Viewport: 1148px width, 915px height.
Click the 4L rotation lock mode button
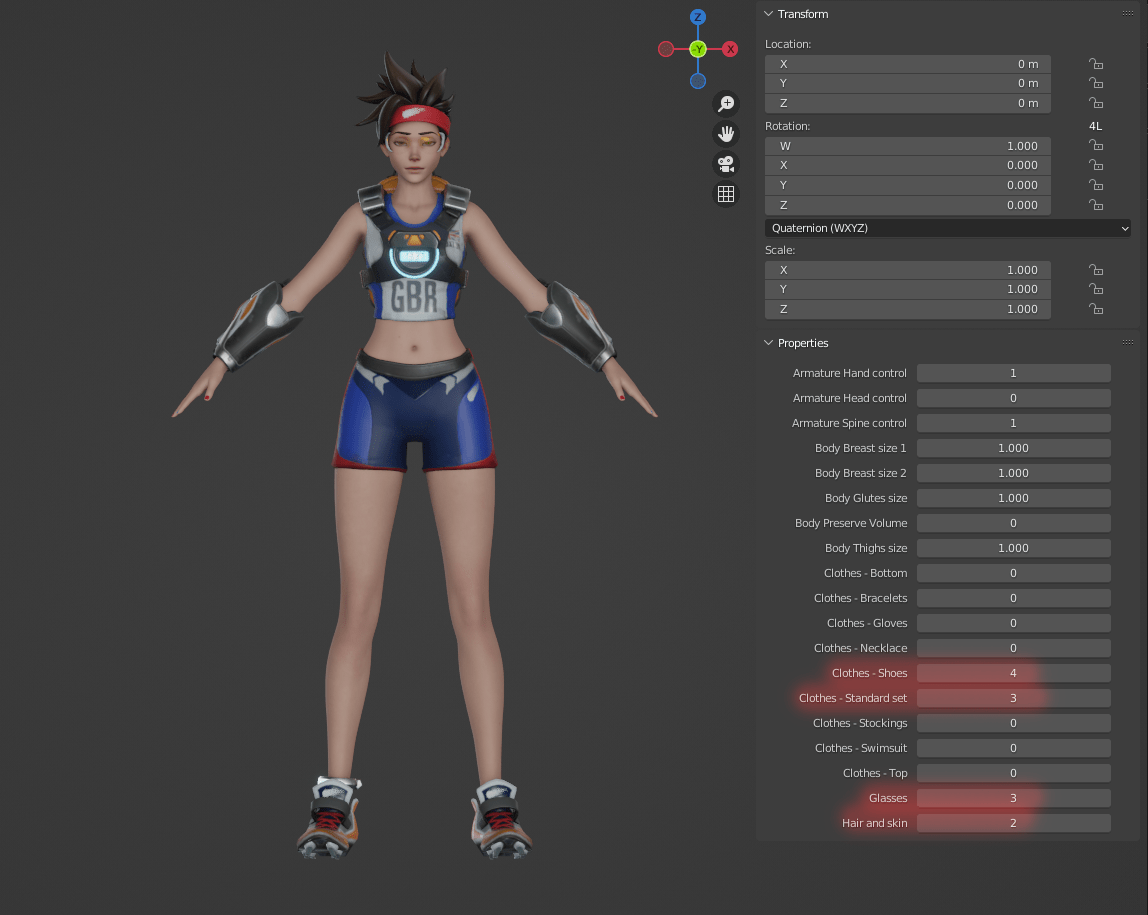click(x=1095, y=126)
